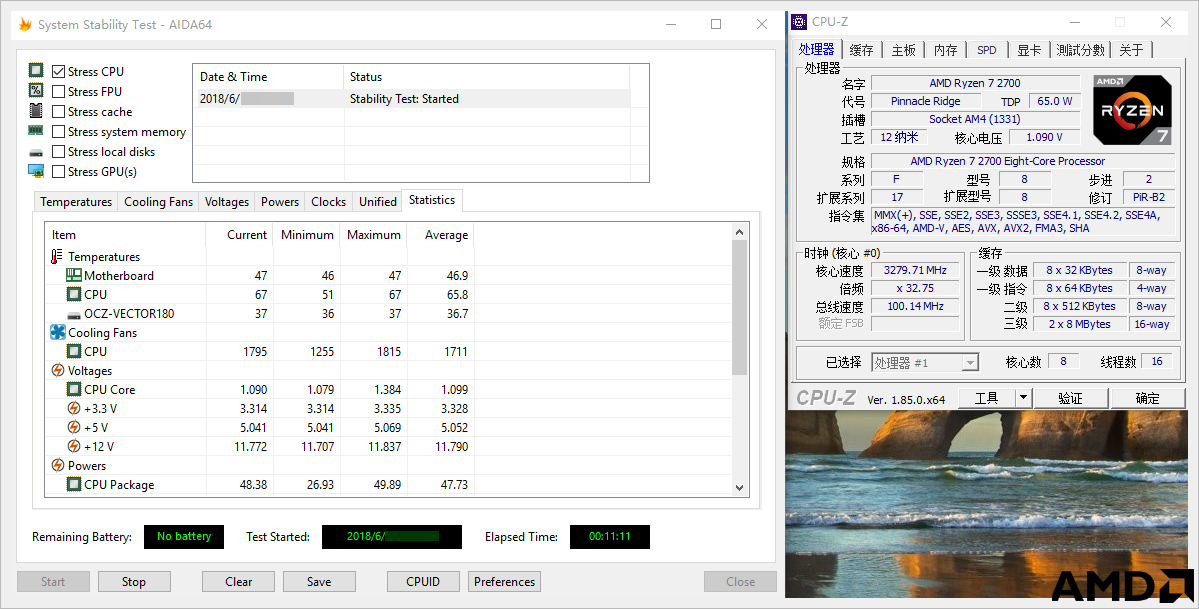Viewport: 1199px width, 609px height.
Task: Click the disk icon beside Stress local disks
Action: [36, 152]
